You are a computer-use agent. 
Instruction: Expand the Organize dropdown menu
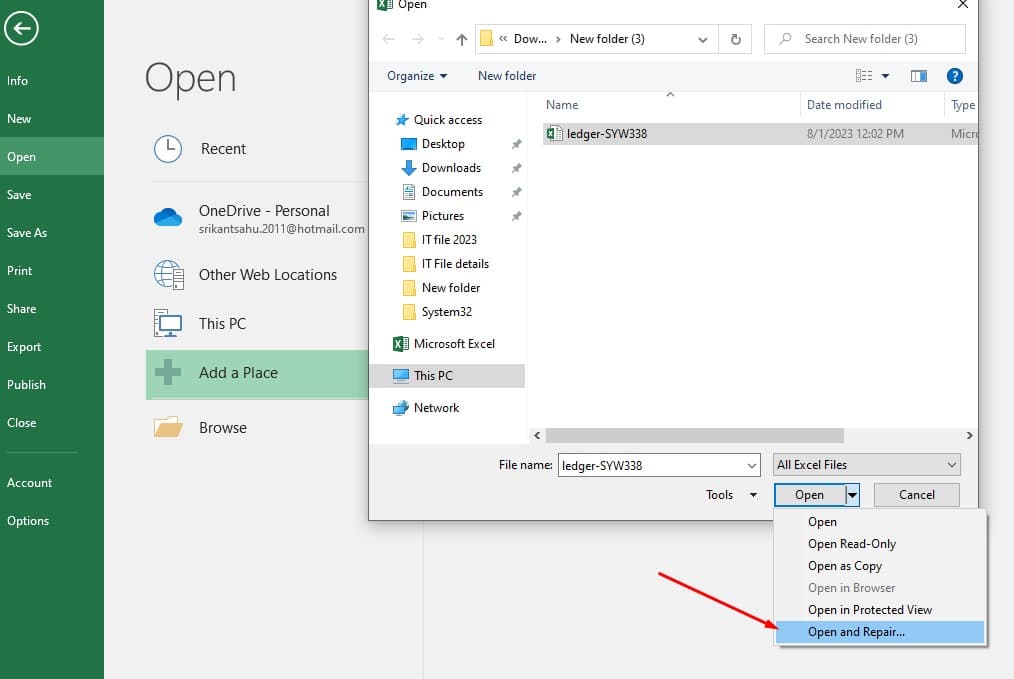[417, 76]
